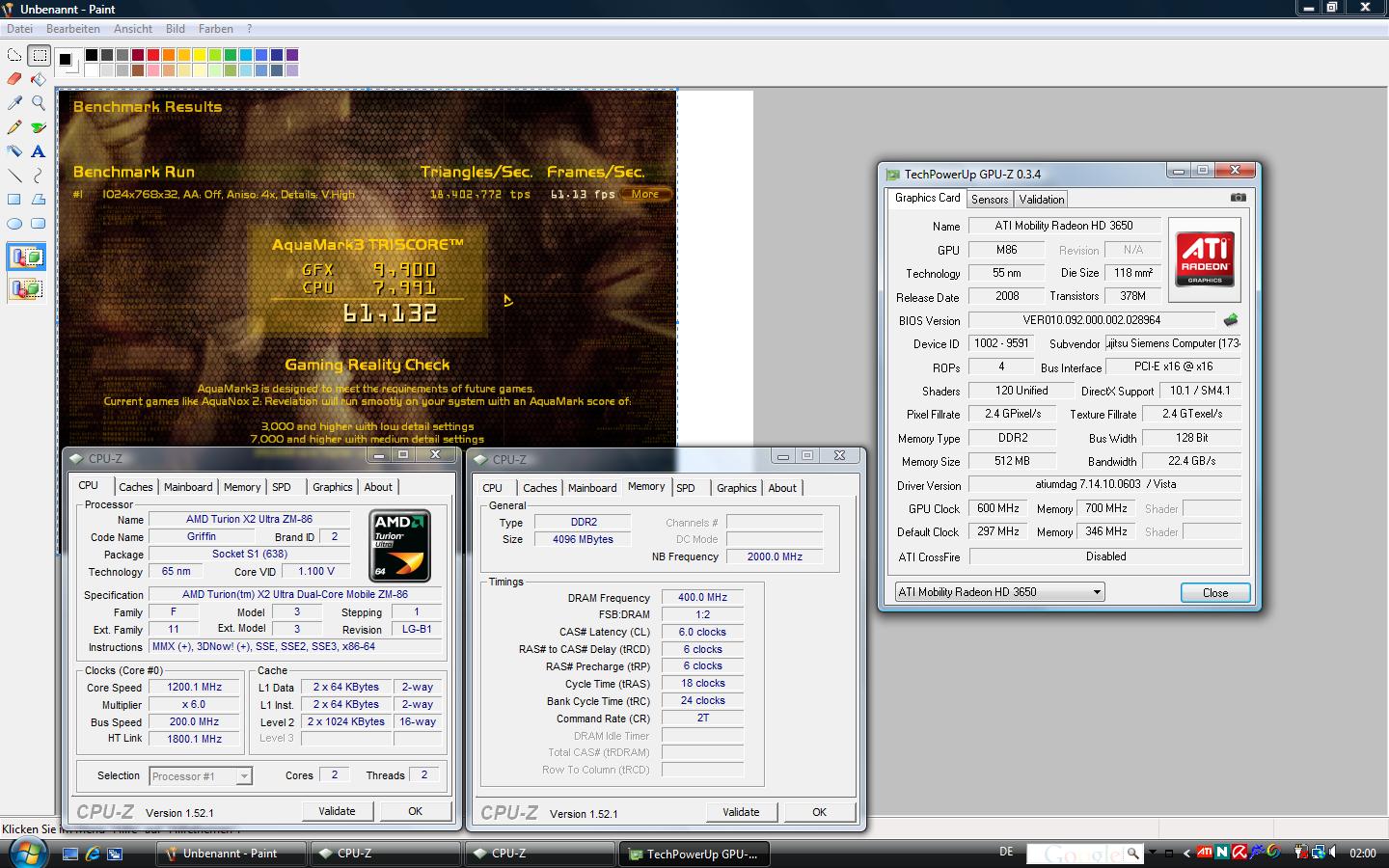This screenshot has width=1389, height=868.
Task: Select the Polygon shape tool
Action: point(39,200)
